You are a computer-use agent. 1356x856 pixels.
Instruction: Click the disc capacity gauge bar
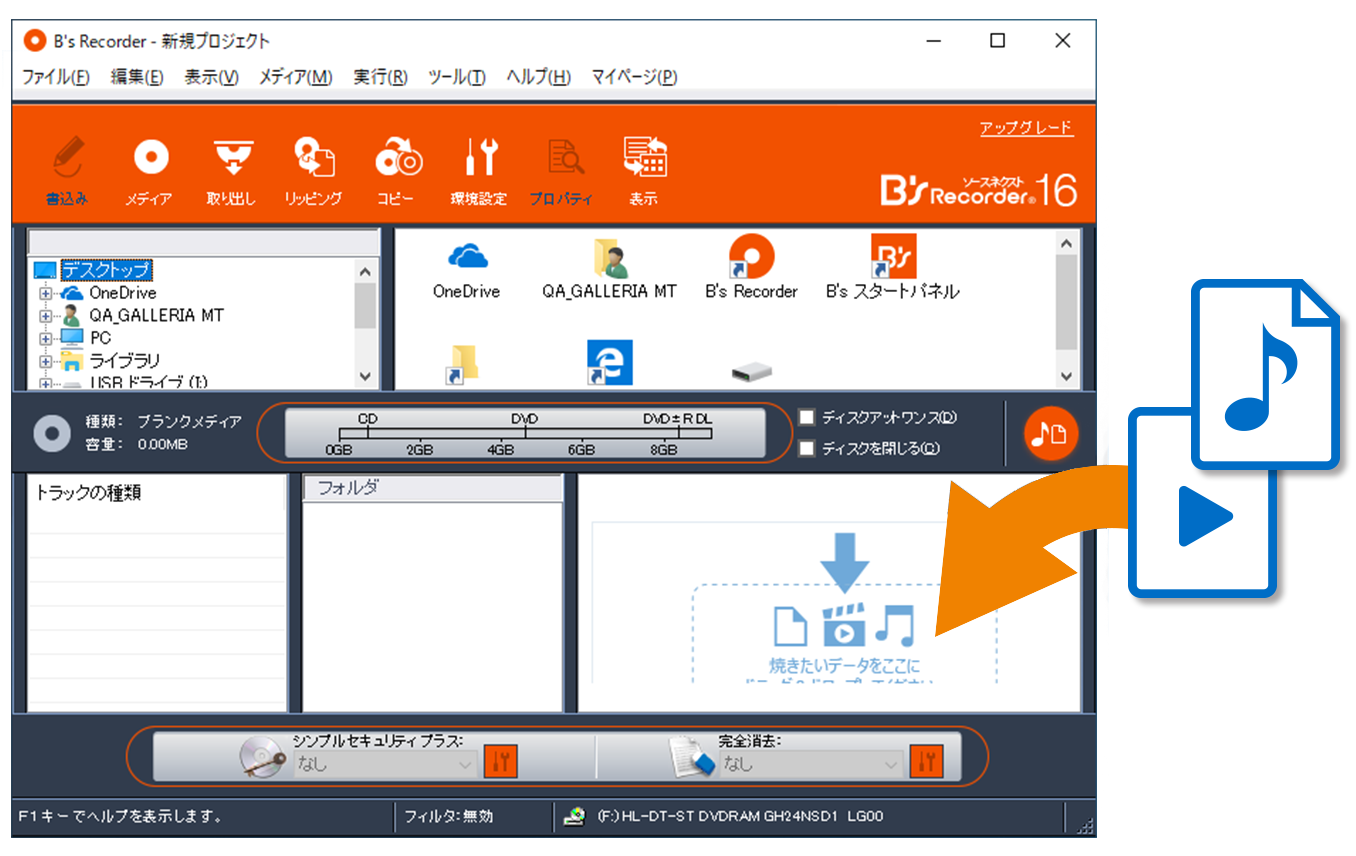(x=524, y=433)
